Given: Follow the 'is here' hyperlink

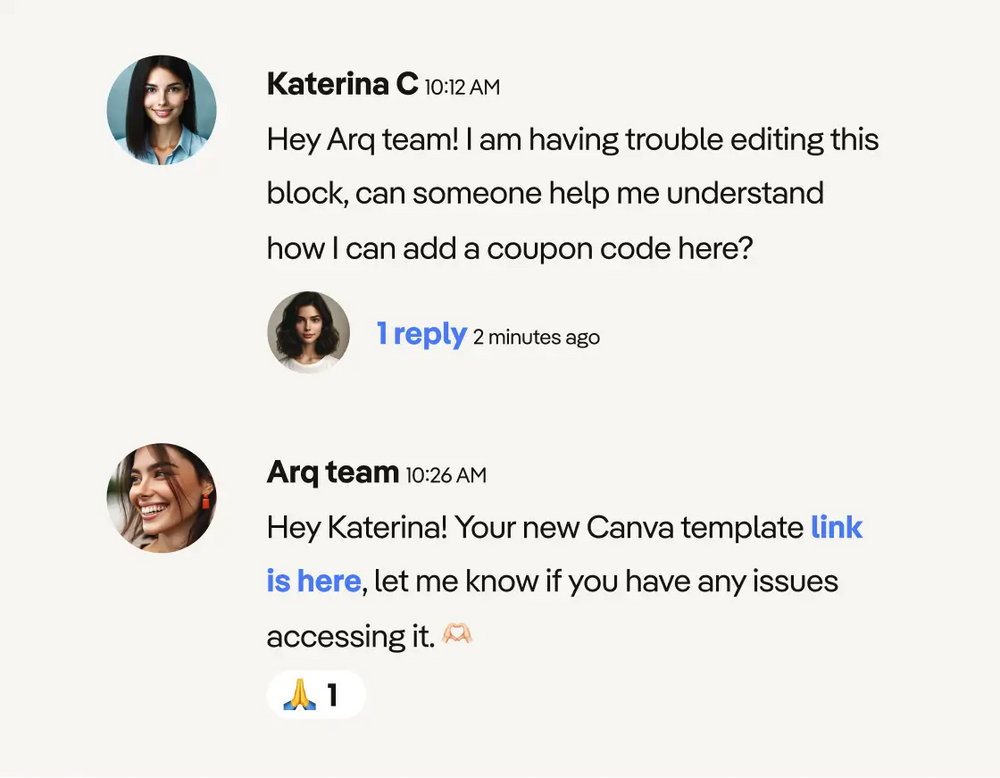Looking at the screenshot, I should (x=314, y=581).
